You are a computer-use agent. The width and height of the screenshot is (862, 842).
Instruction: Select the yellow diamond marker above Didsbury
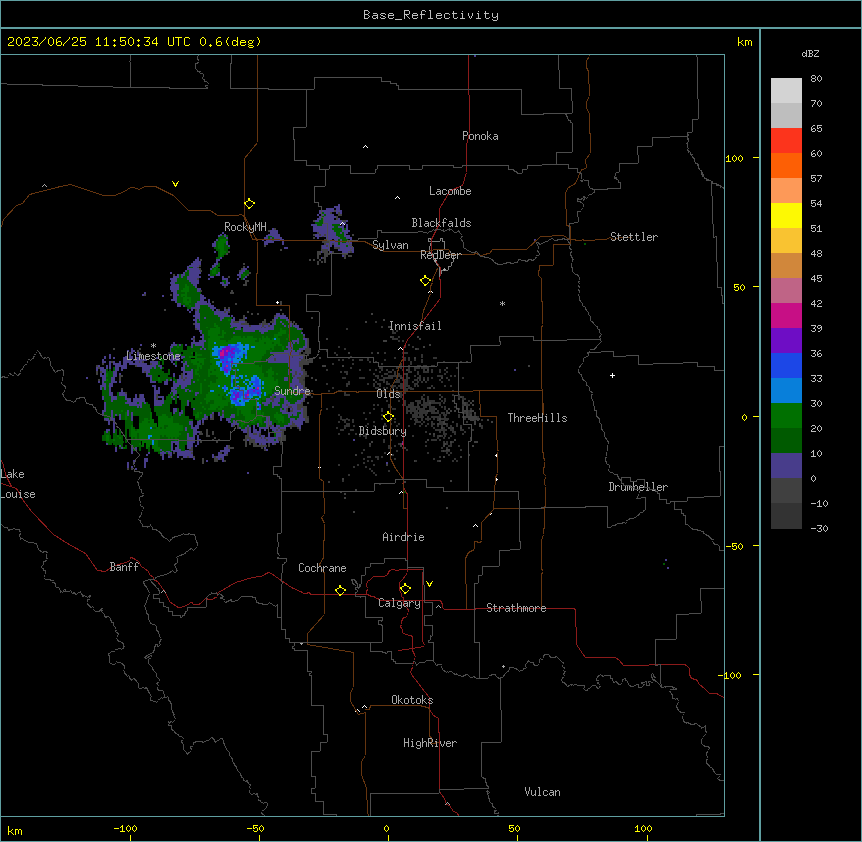click(x=388, y=417)
